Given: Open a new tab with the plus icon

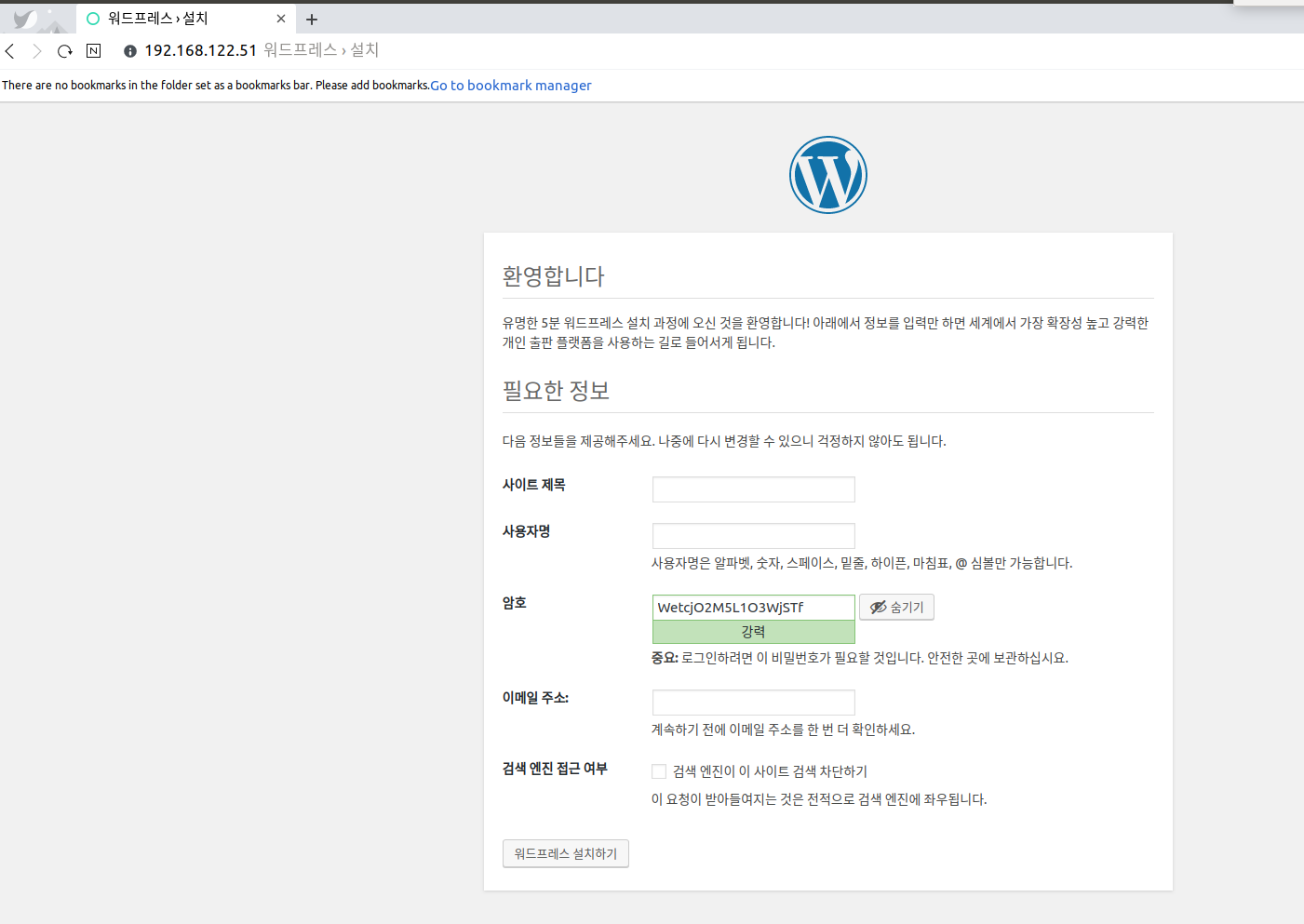Looking at the screenshot, I should tap(312, 19).
